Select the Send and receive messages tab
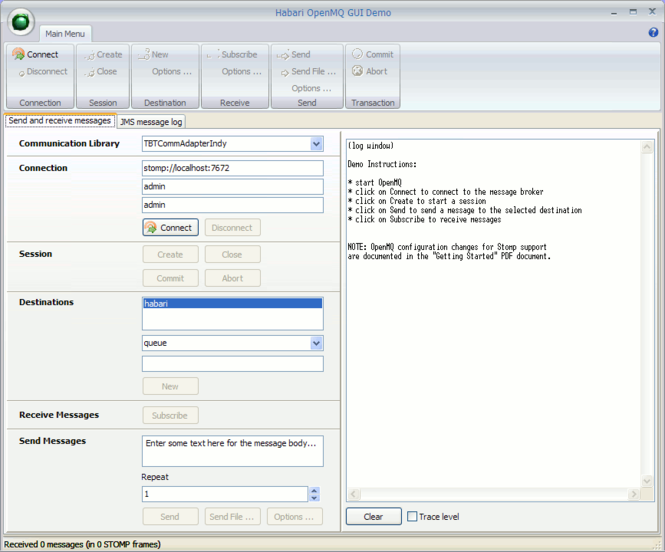The width and height of the screenshot is (665, 552). point(60,121)
